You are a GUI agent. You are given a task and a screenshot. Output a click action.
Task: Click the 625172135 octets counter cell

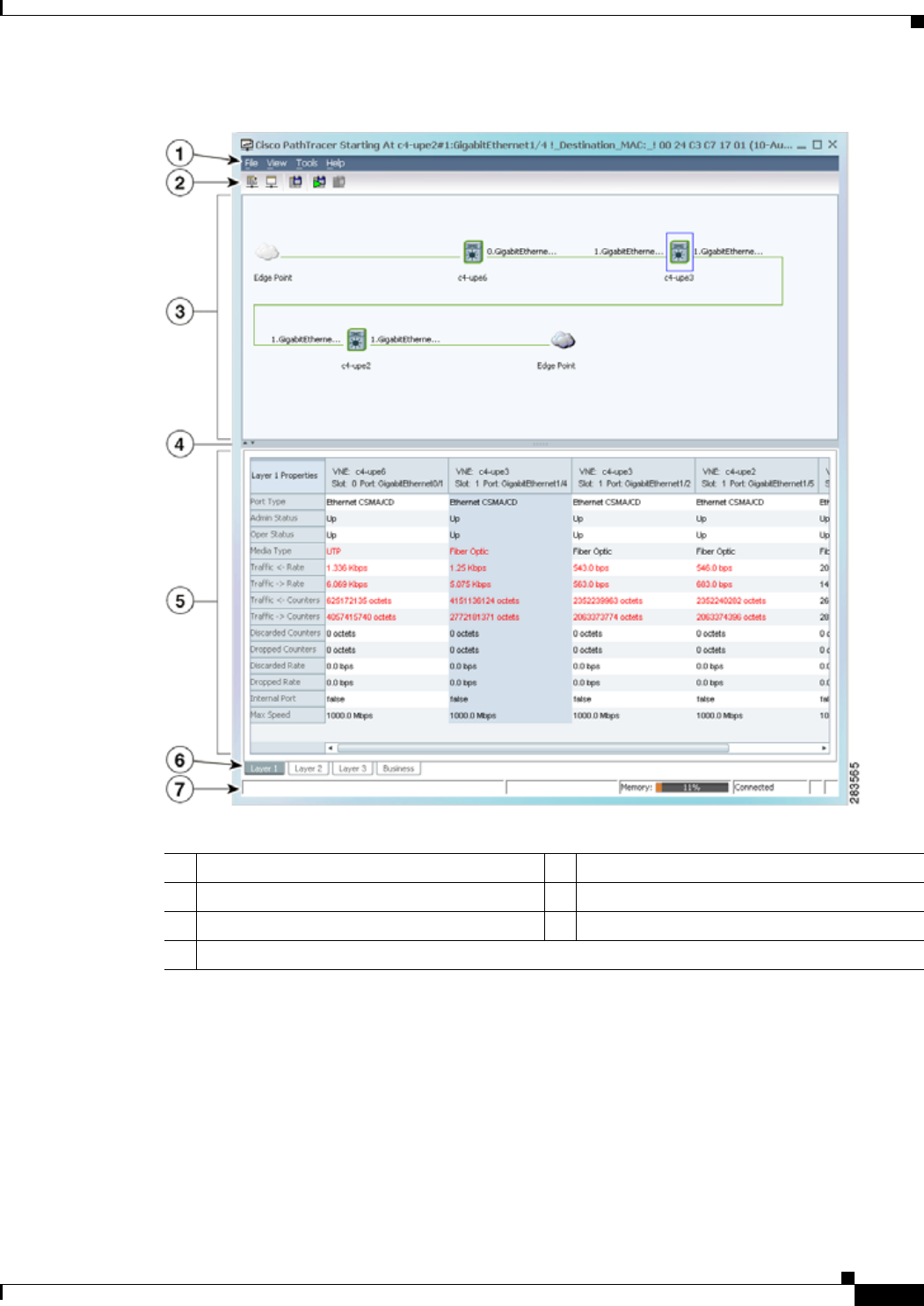click(x=387, y=601)
